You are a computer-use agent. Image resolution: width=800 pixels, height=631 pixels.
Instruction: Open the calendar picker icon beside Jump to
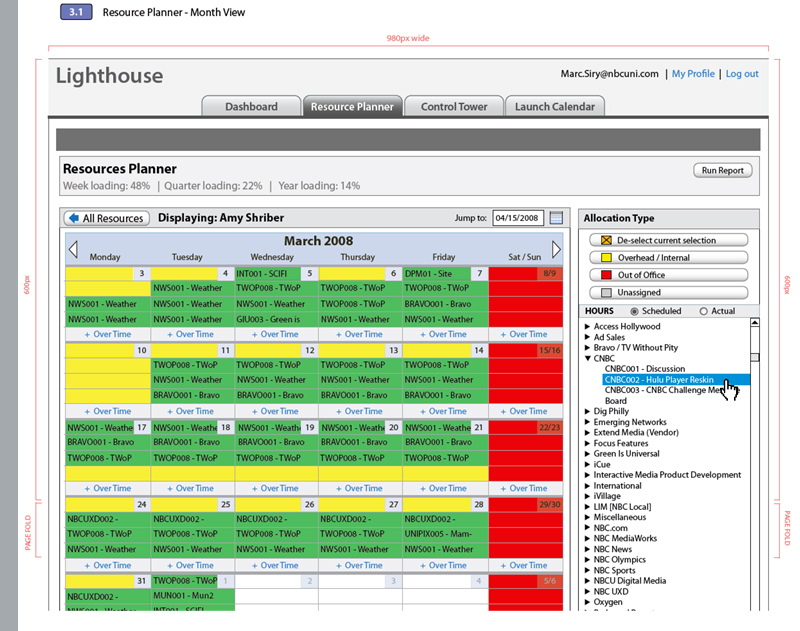[x=557, y=218]
